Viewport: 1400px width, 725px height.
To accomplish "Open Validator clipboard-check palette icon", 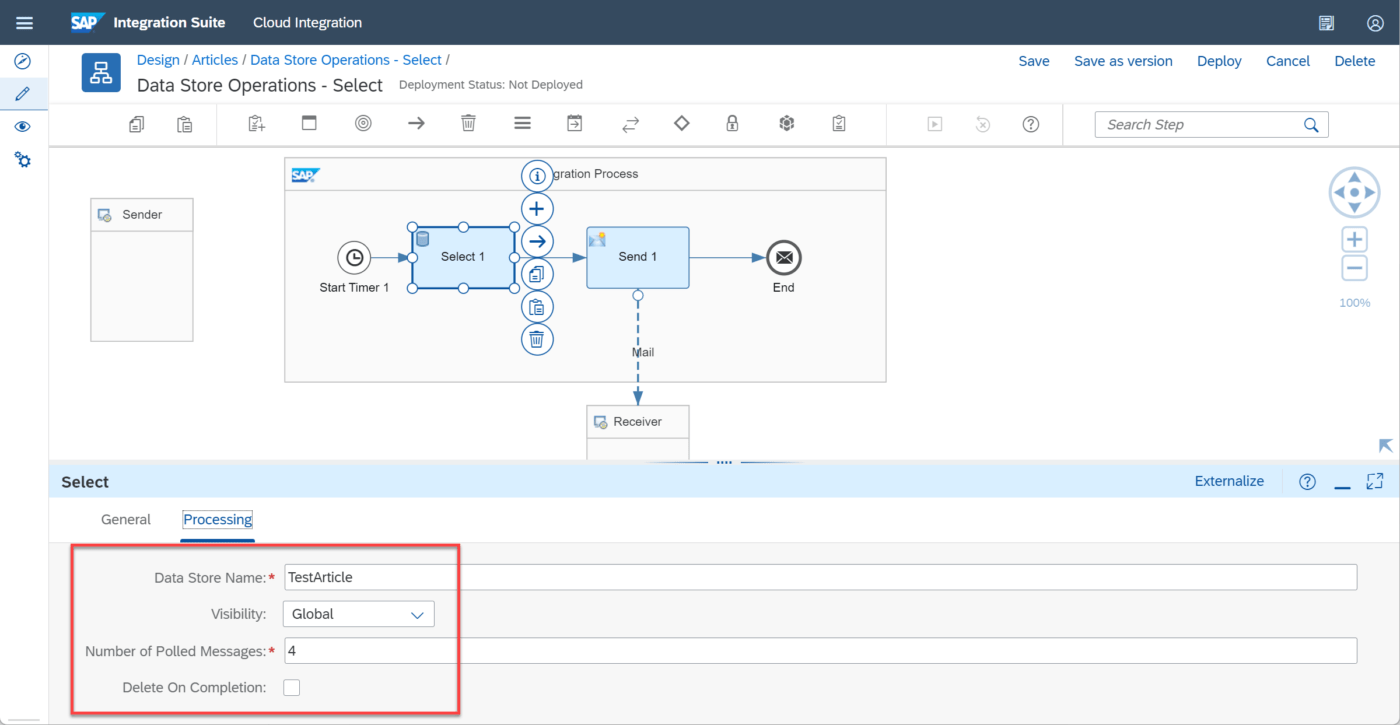I will (839, 124).
